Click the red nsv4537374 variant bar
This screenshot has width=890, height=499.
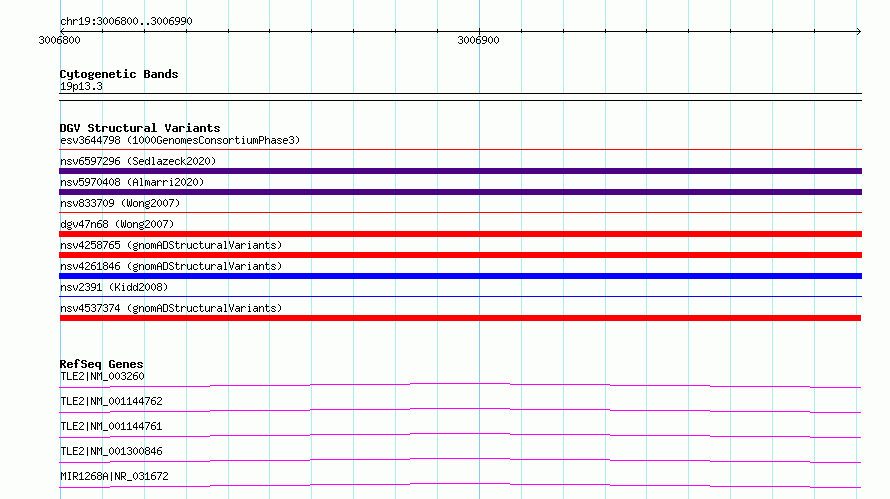tap(460, 318)
